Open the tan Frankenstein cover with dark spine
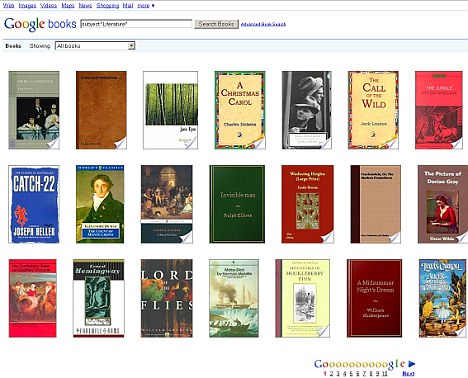The height and width of the screenshot is (378, 468). point(375,204)
